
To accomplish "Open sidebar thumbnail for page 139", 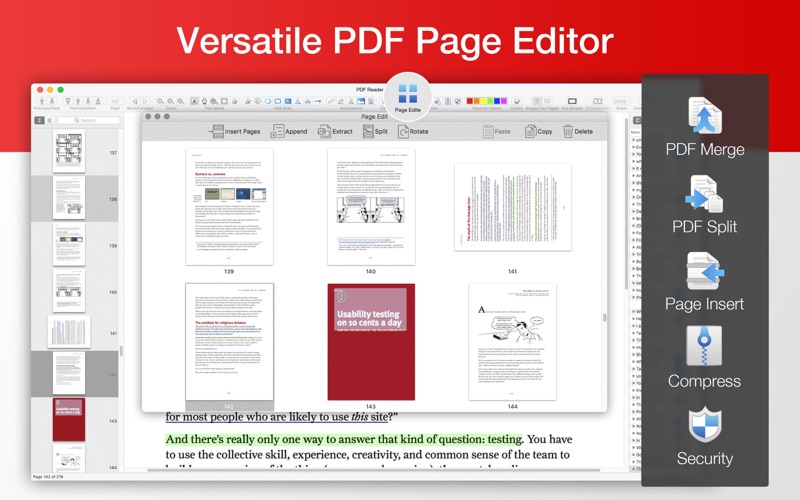I will 69,245.
